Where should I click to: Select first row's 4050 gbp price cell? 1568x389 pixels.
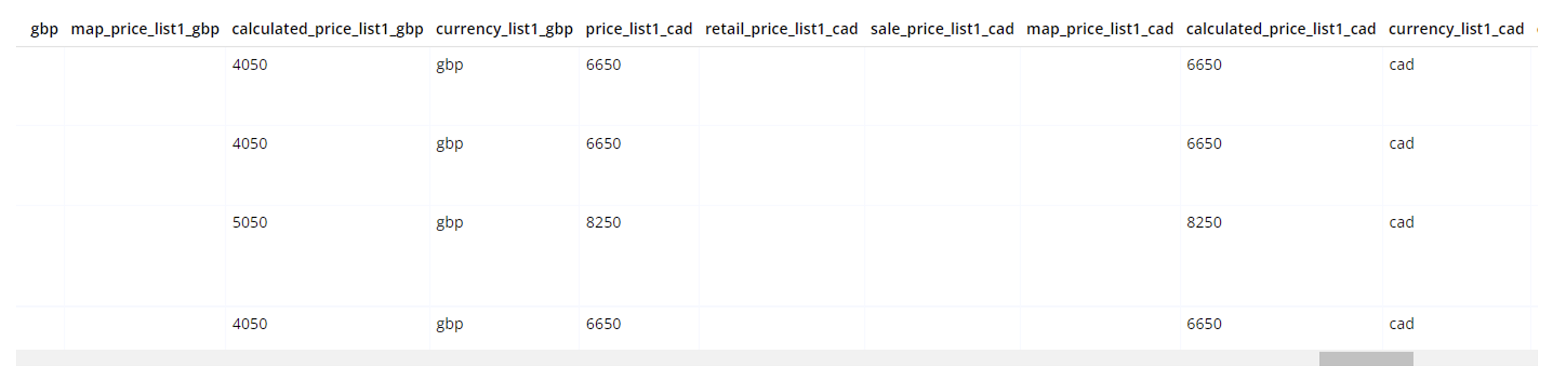[250, 64]
